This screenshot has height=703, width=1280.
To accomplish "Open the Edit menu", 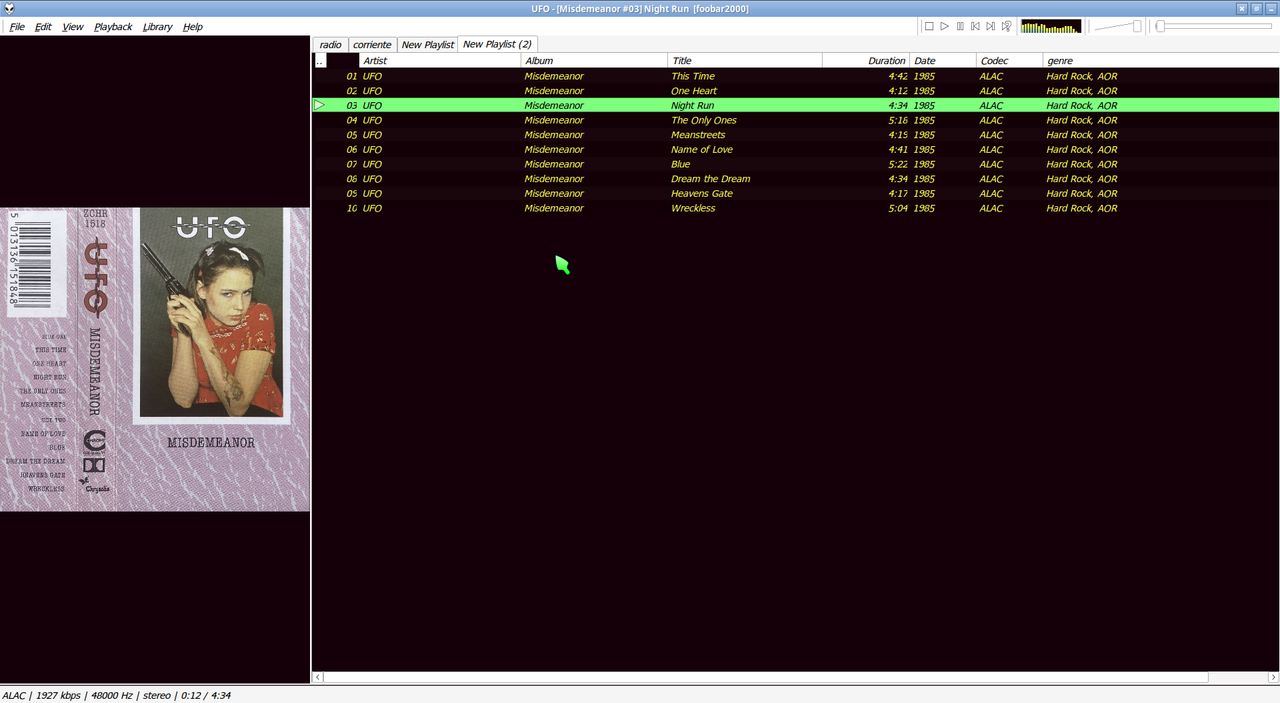I will pos(43,27).
